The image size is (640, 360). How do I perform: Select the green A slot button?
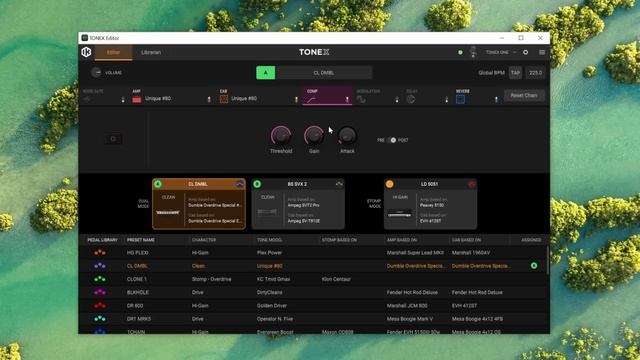pos(266,73)
